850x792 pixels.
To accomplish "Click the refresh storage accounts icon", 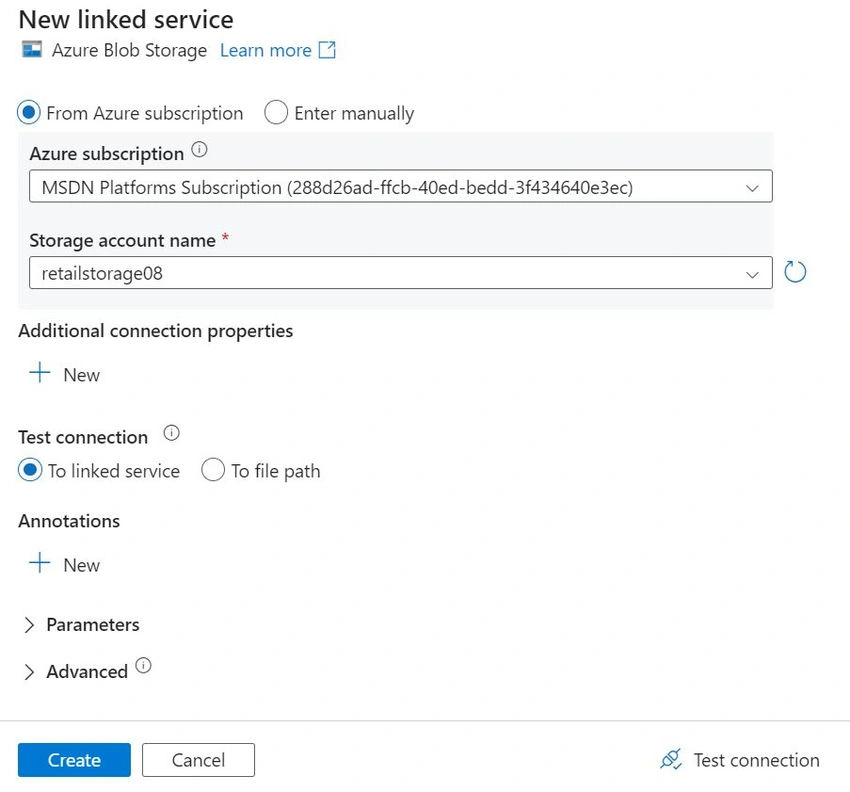I will 795,272.
